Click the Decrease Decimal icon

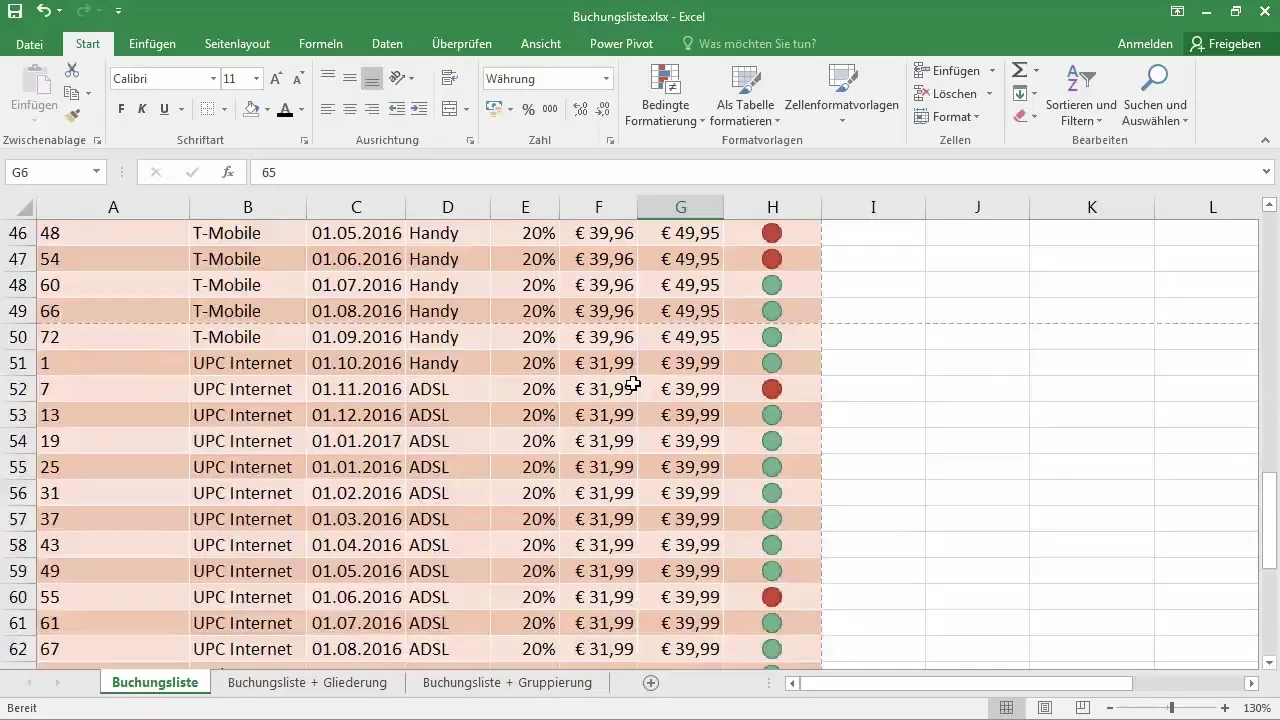point(602,109)
